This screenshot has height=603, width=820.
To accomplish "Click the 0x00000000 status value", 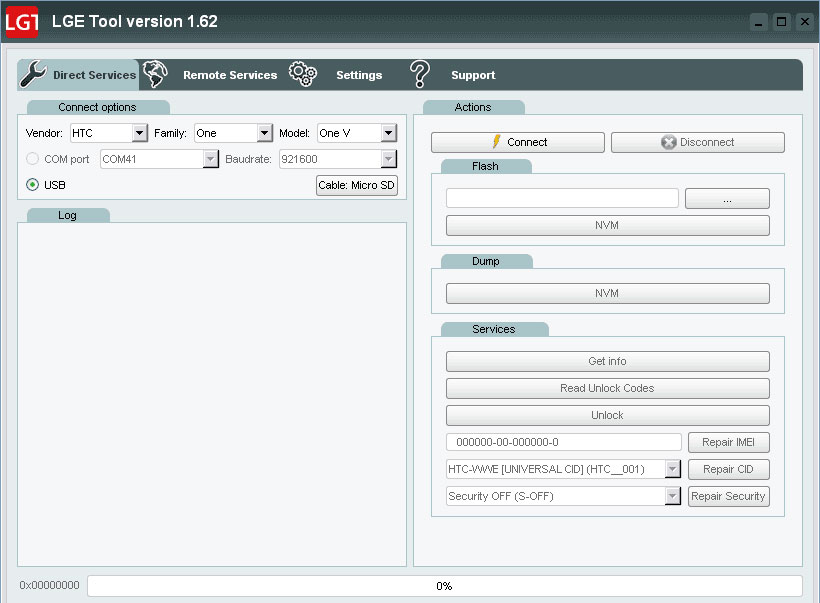I will coord(50,585).
